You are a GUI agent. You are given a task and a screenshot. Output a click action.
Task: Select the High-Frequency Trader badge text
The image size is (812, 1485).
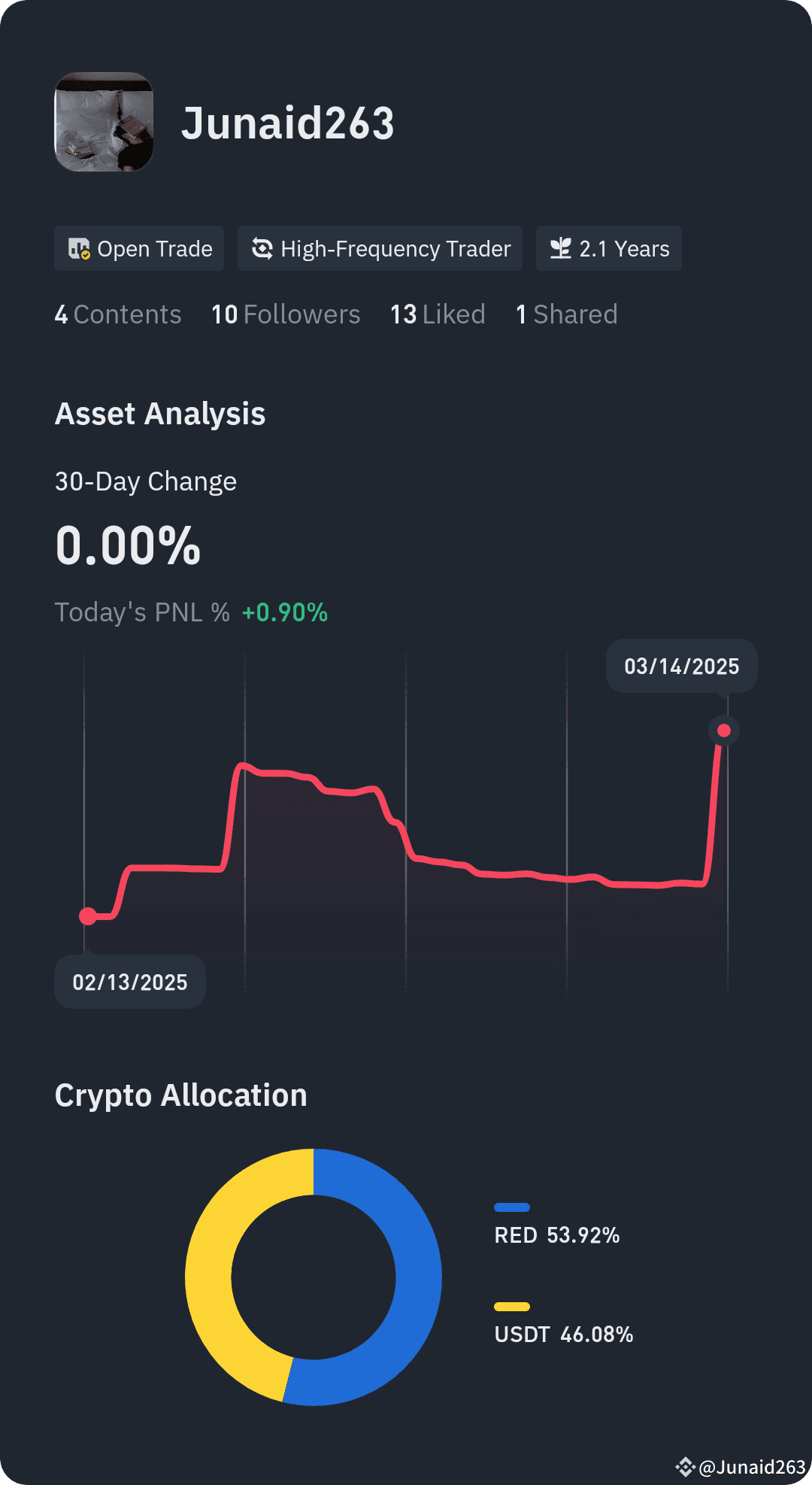[395, 249]
